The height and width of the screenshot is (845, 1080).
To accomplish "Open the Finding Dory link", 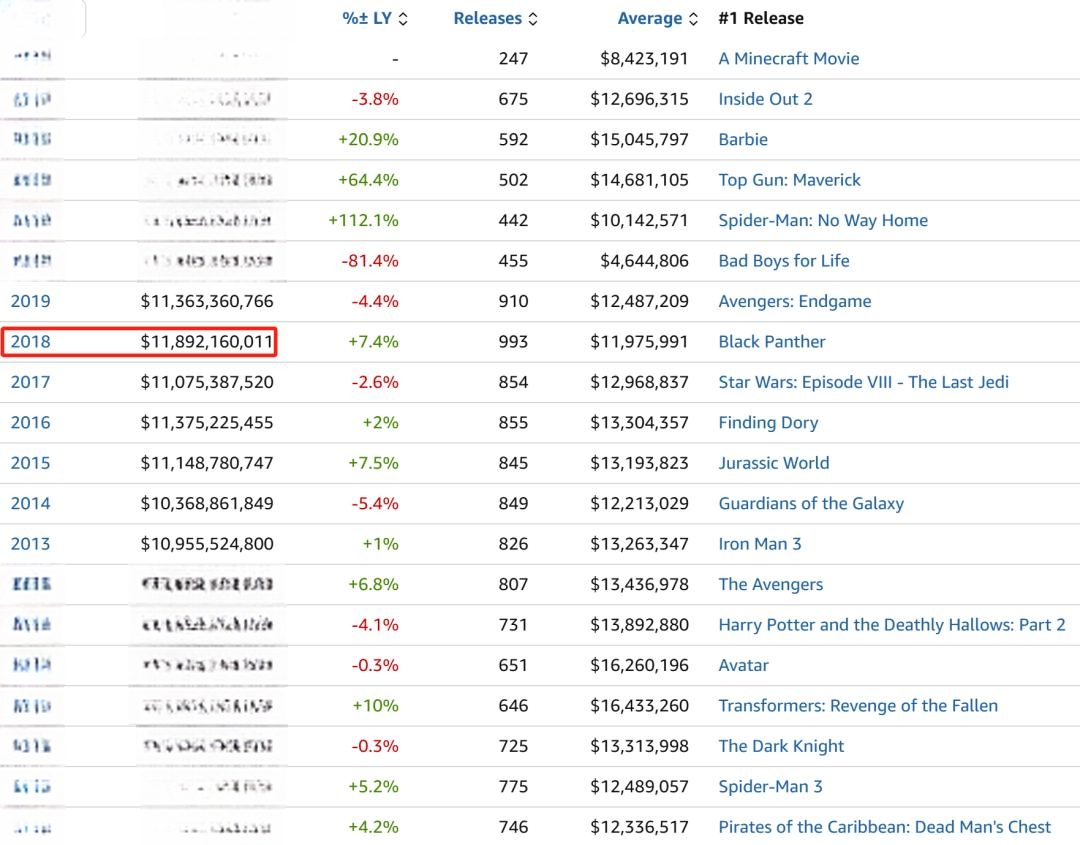I will click(x=768, y=422).
